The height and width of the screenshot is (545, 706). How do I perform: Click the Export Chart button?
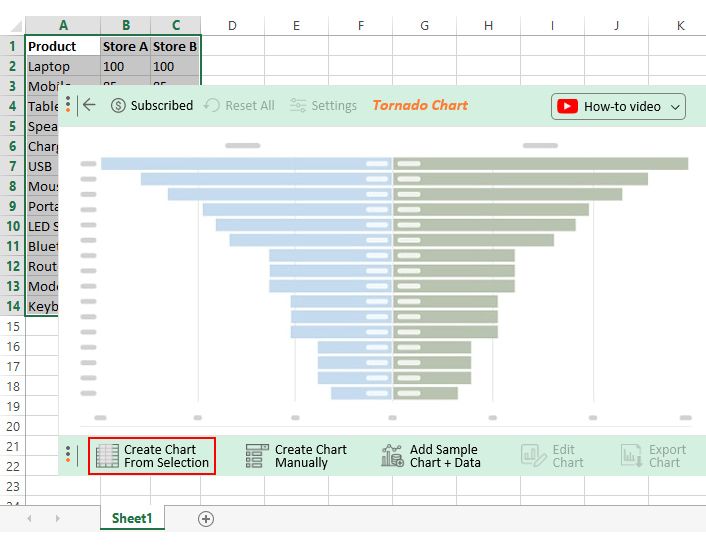pyautogui.click(x=653, y=456)
